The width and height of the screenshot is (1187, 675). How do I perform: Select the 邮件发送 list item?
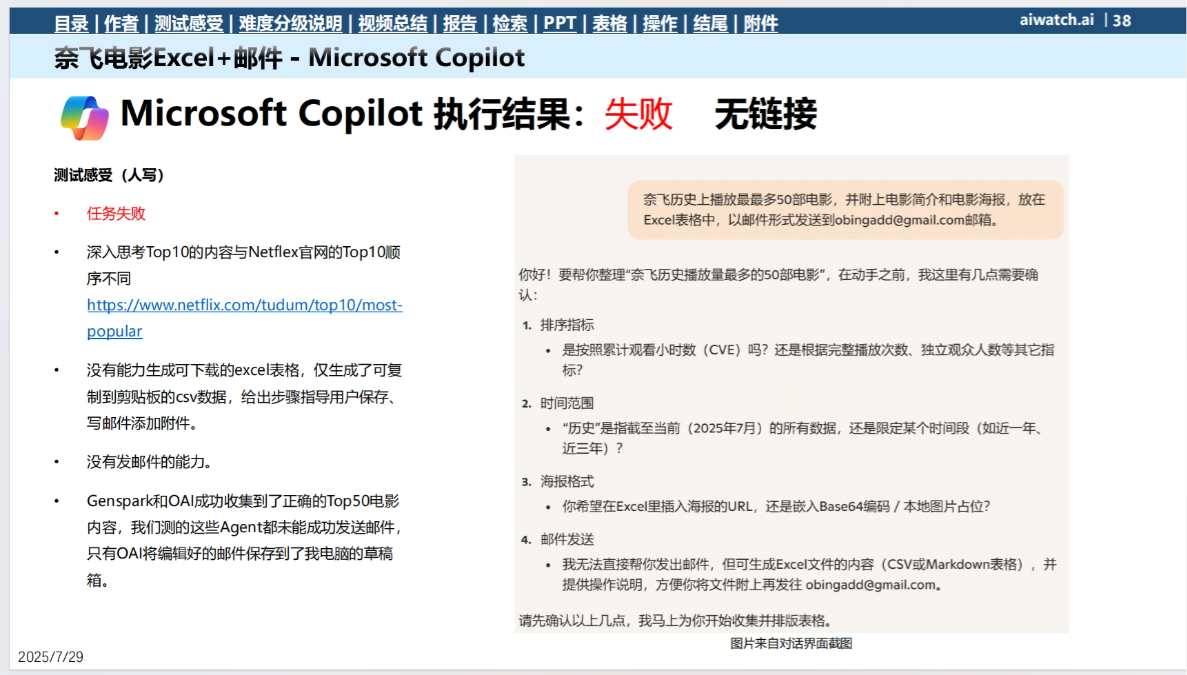pyautogui.click(x=567, y=540)
